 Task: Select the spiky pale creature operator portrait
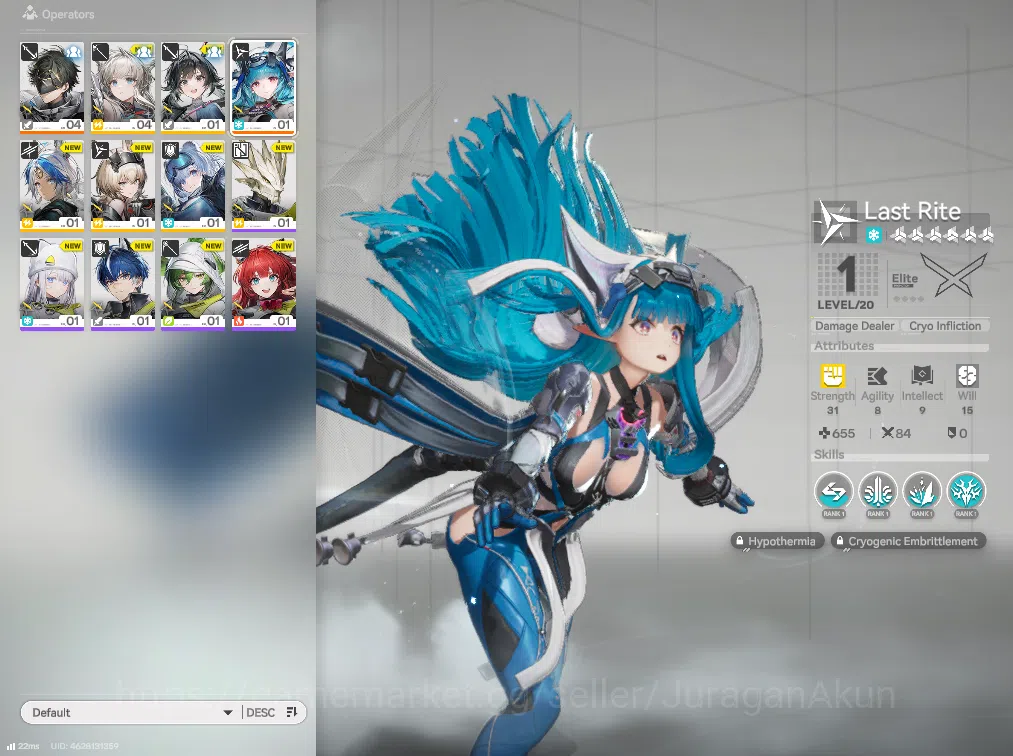263,185
